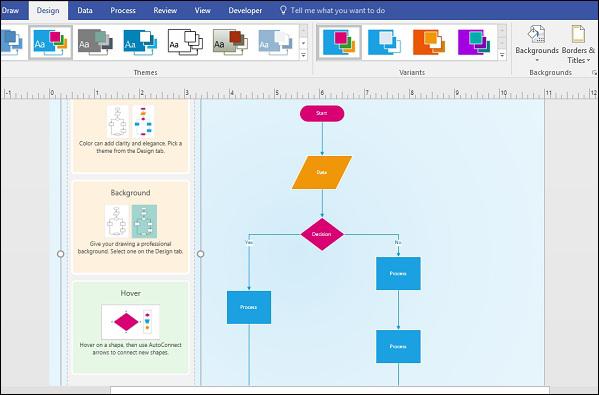Image resolution: width=599 pixels, height=395 pixels.
Task: Switch to the Data tab
Action: point(85,10)
